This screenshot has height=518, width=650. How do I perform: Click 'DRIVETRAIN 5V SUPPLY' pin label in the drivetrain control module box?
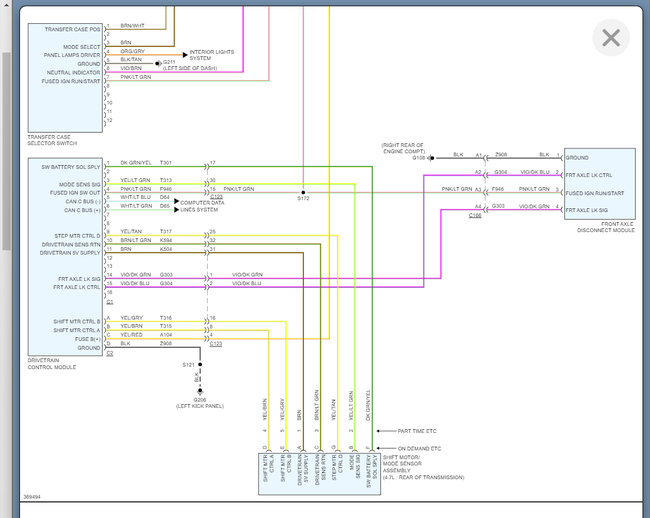pos(70,253)
